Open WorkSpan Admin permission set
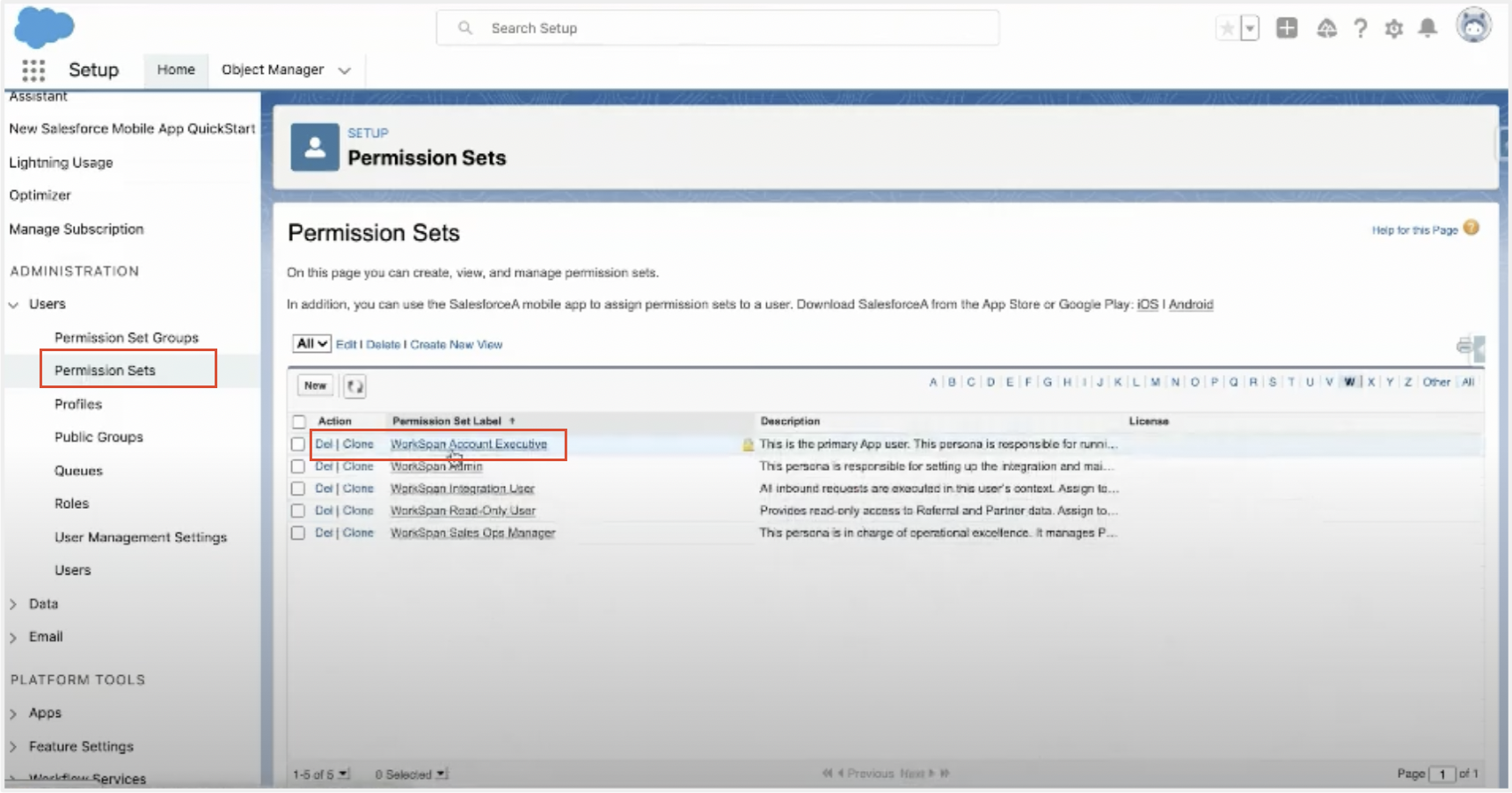This screenshot has width=1512, height=793. click(x=436, y=466)
